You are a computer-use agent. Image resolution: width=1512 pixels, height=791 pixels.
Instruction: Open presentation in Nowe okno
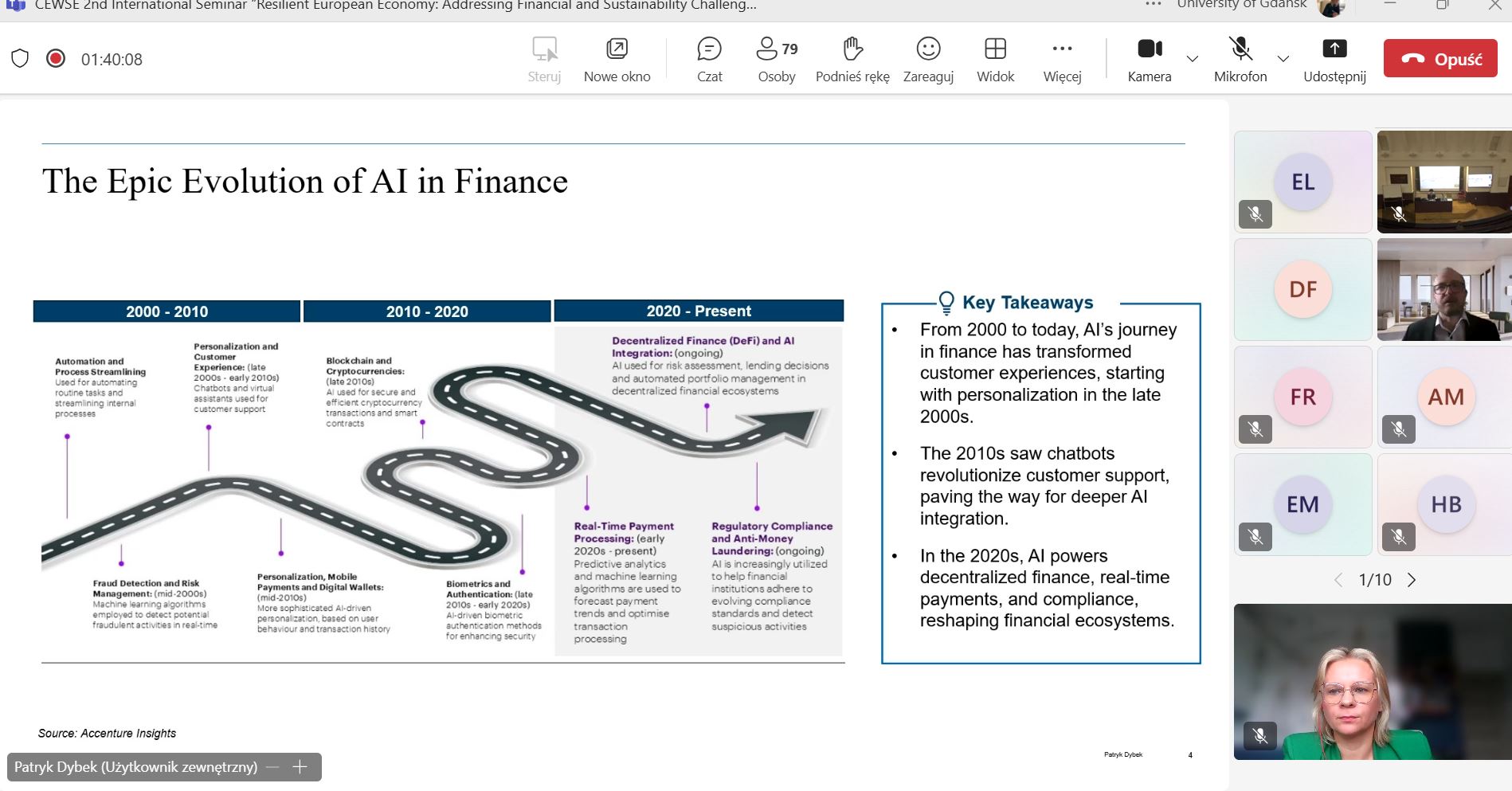coord(617,60)
